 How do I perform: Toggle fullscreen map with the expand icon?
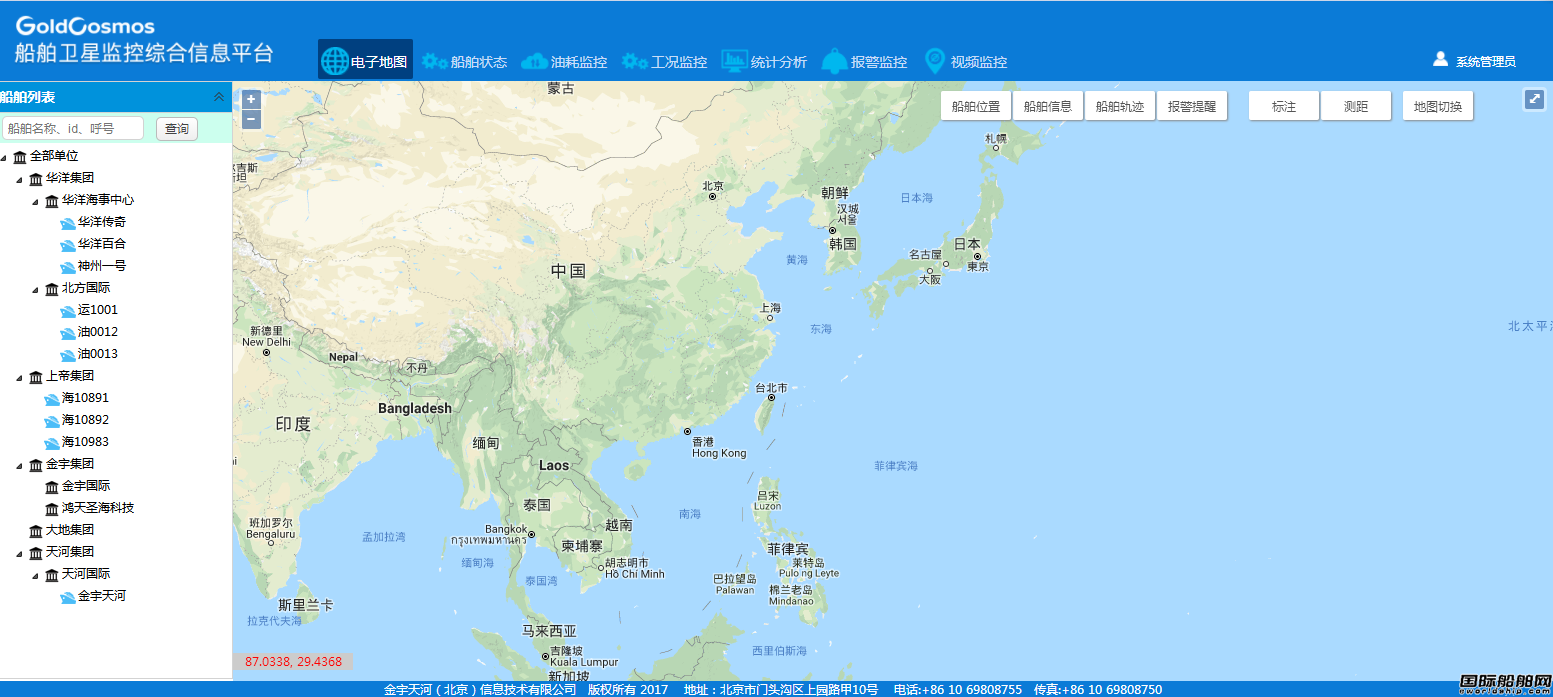1534,99
